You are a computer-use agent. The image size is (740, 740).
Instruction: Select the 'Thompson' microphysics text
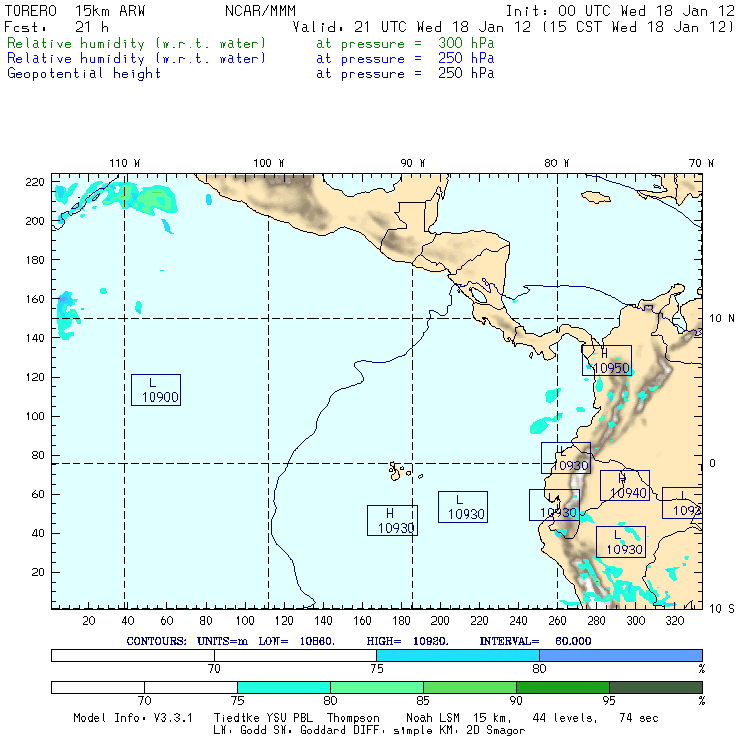pyautogui.click(x=353, y=718)
